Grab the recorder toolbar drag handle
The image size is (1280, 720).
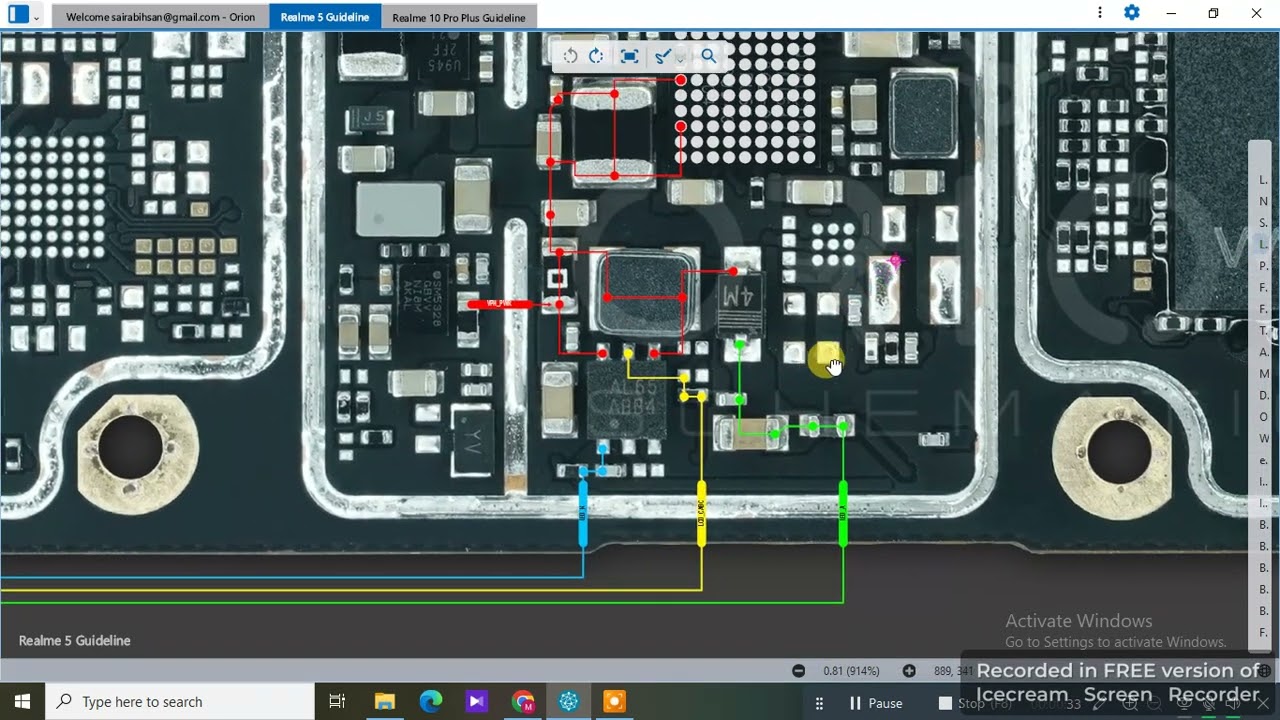click(x=819, y=703)
